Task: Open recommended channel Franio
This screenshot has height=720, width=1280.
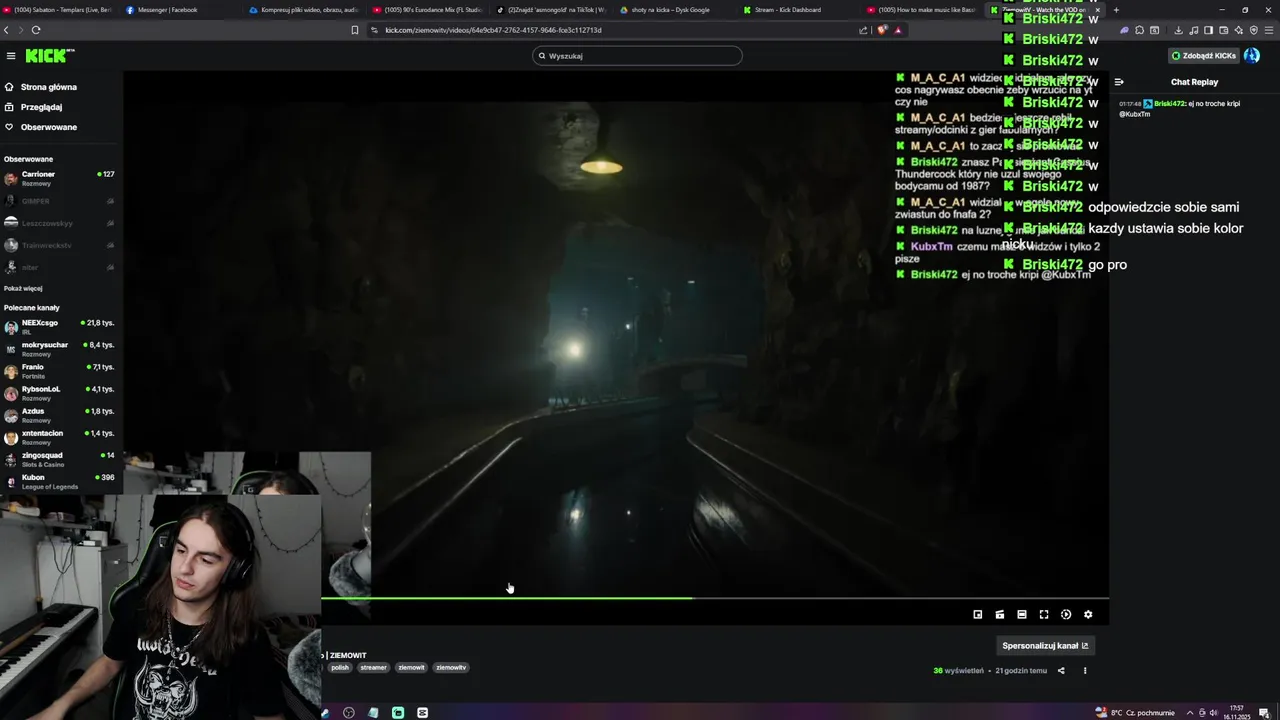Action: tap(60, 371)
